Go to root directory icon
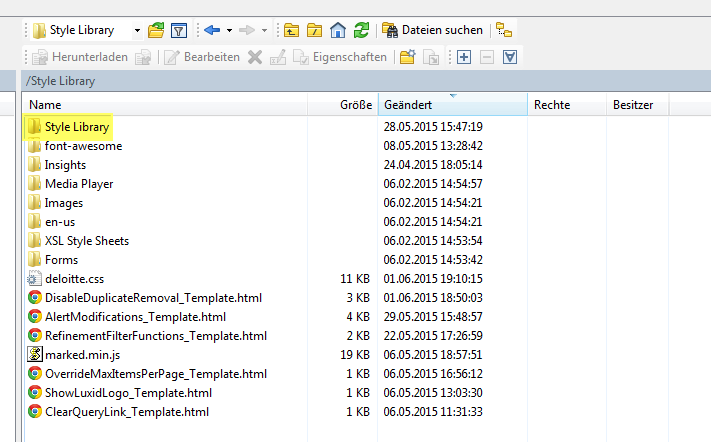Viewport: 711px width, 442px height. pos(314,30)
